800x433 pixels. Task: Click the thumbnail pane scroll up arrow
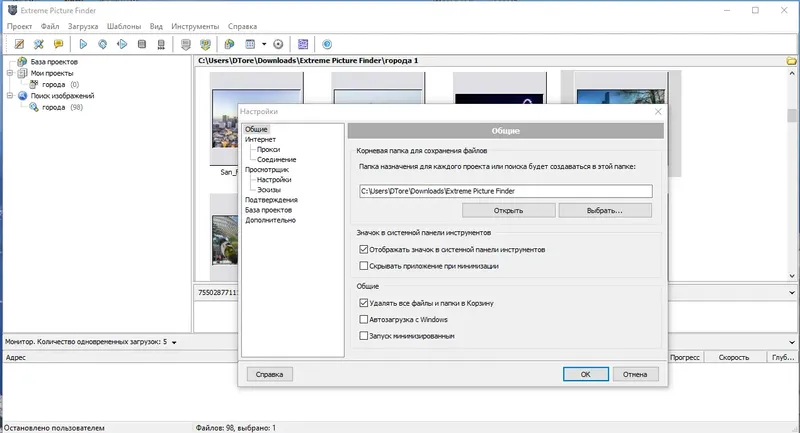[792, 73]
